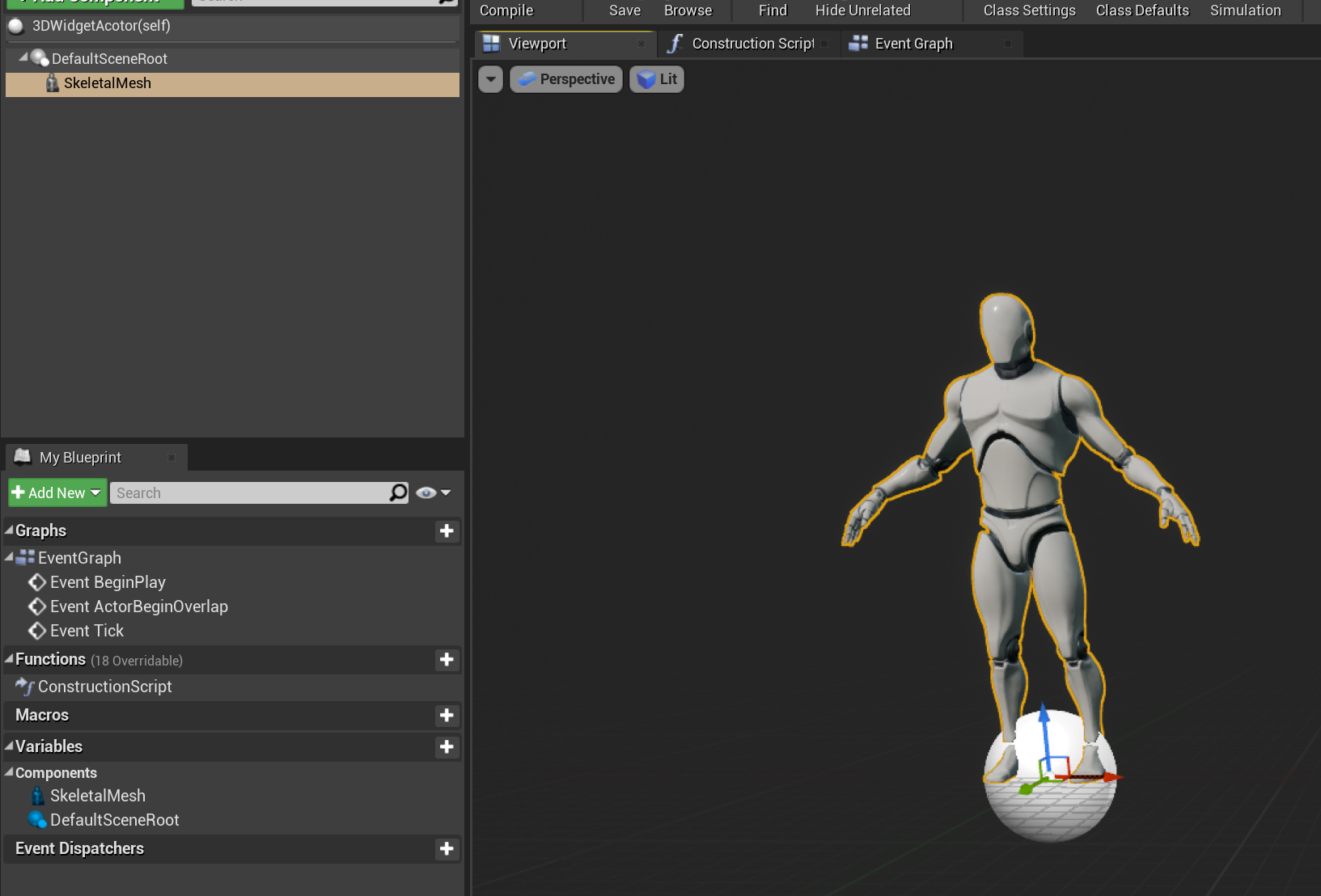Image resolution: width=1321 pixels, height=896 pixels.
Task: Click the magnifier icon in My Blueprint search
Action: (396, 492)
